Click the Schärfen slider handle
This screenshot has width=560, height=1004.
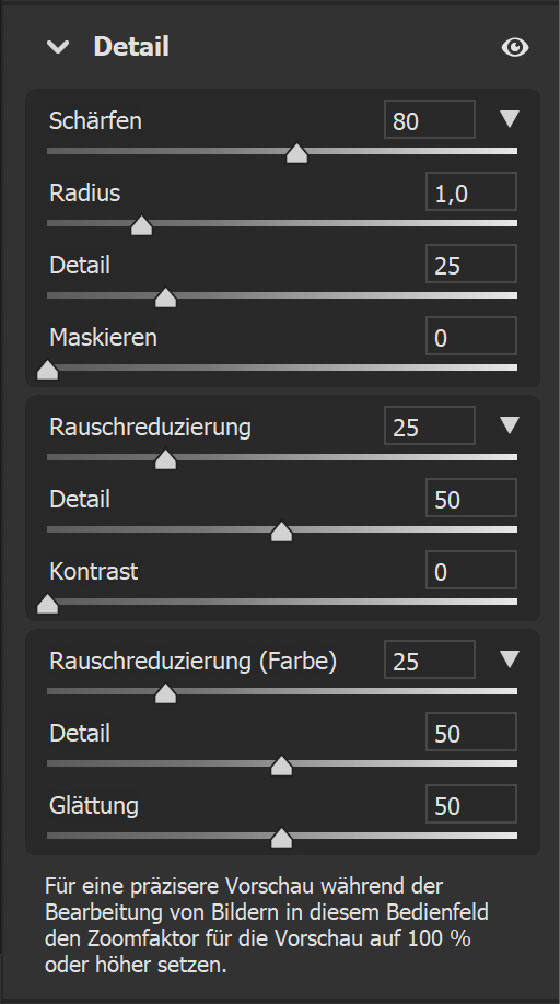coord(296,154)
